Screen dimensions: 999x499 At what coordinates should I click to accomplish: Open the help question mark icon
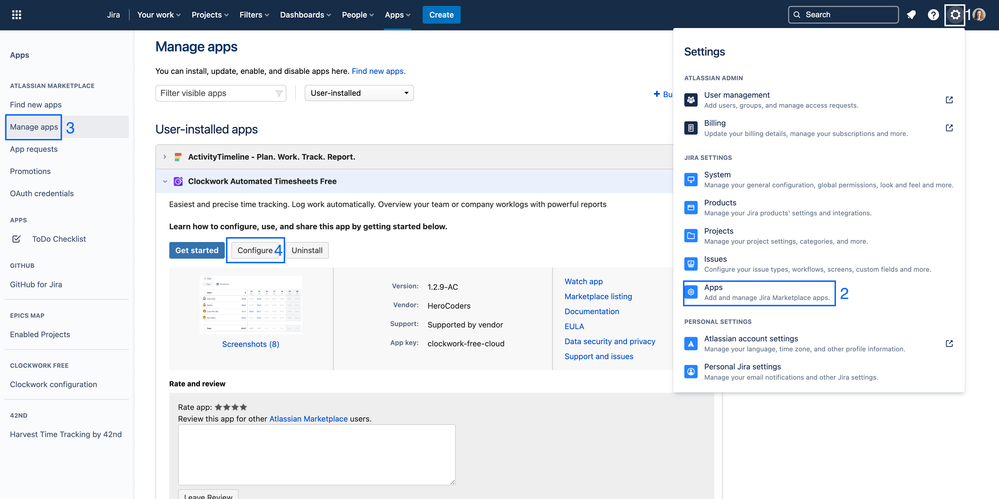(x=933, y=15)
